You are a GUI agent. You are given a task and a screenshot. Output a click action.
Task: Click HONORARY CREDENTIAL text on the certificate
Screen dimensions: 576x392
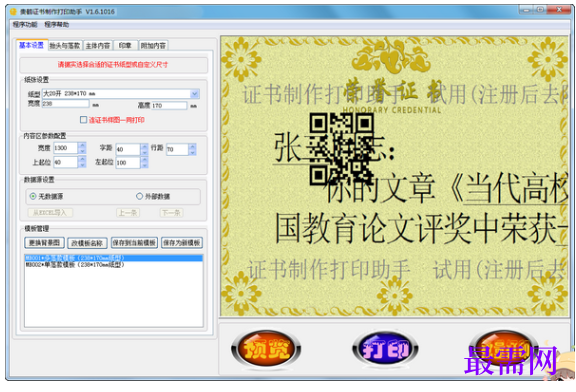click(391, 110)
